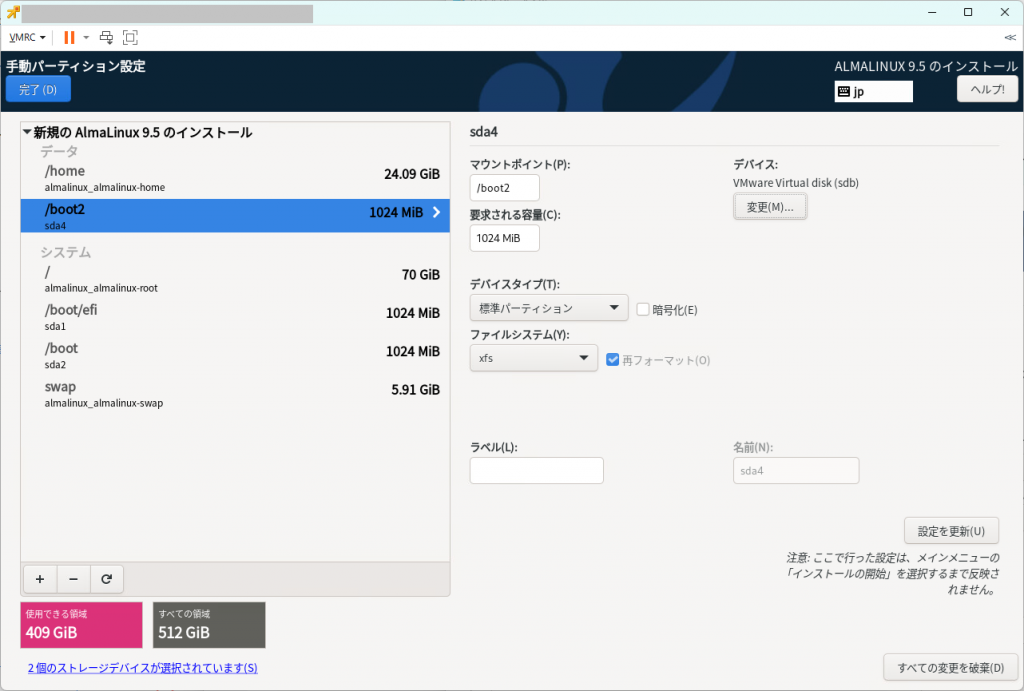Collapse the 新規の AlmaLinux 9.5 のインストール tree

(27, 132)
